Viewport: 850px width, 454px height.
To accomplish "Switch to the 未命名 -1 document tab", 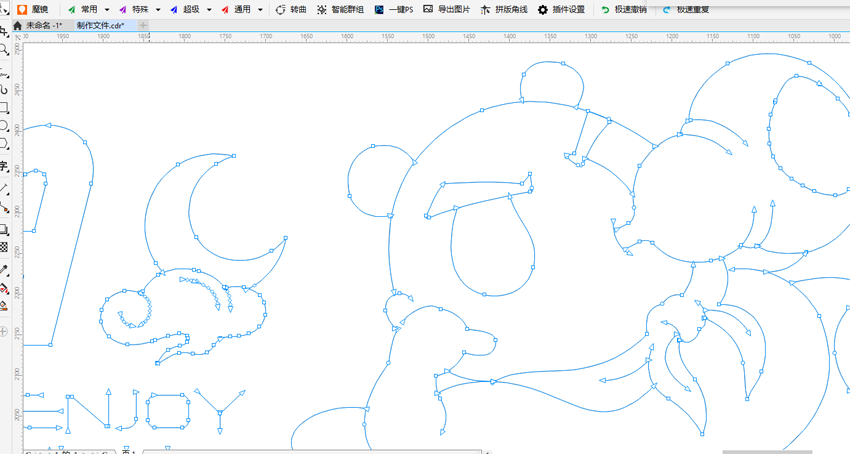I will [44, 25].
